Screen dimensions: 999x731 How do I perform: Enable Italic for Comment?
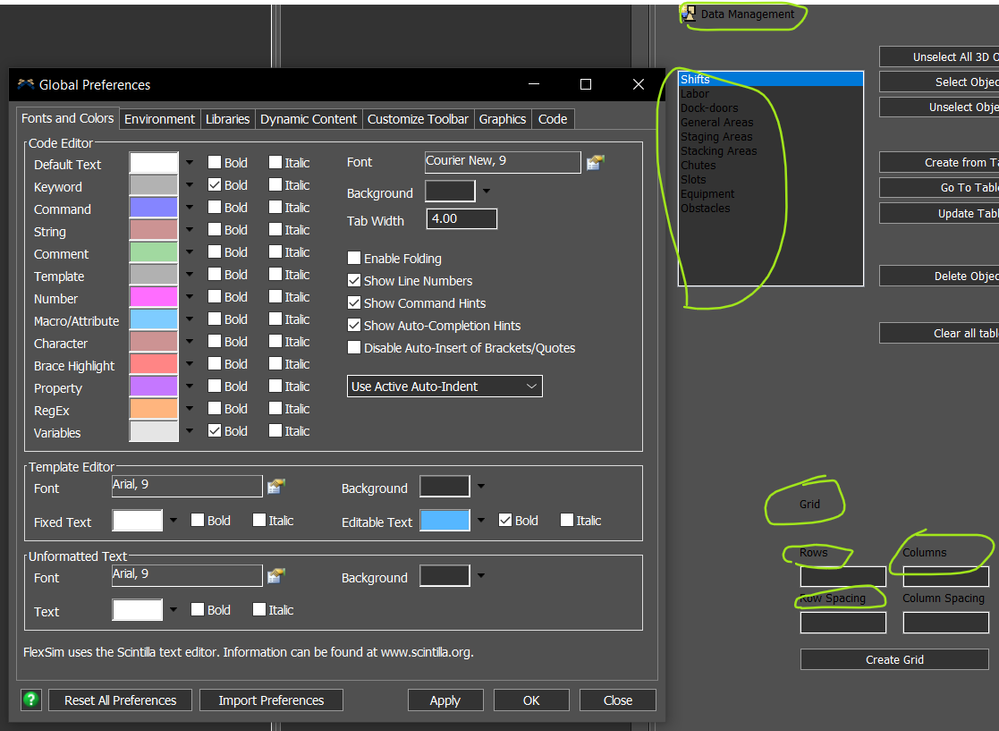275,252
